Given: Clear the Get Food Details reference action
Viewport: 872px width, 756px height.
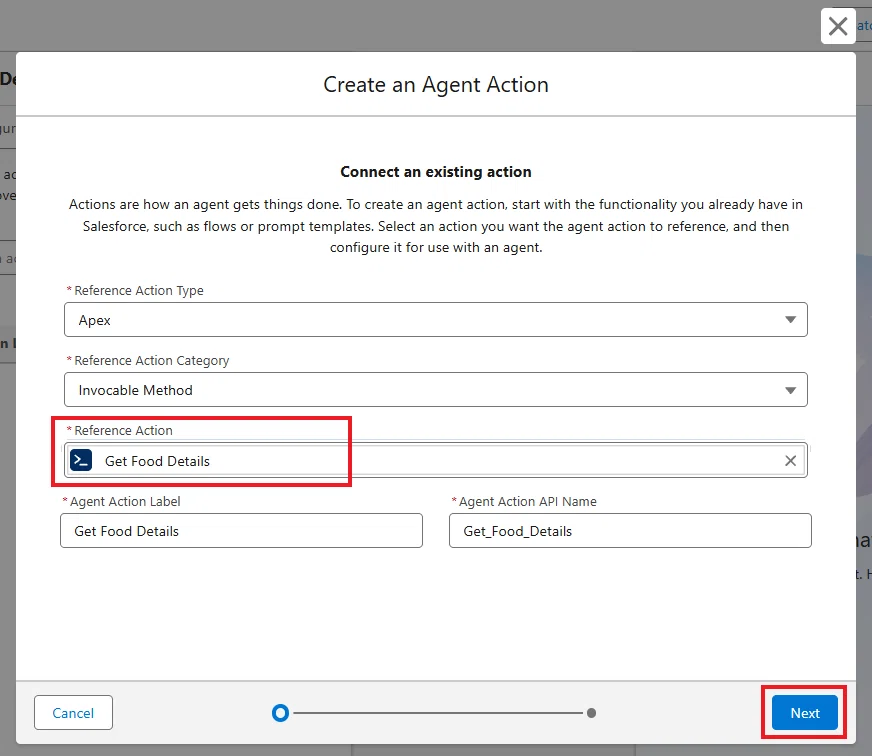Looking at the screenshot, I should point(790,461).
